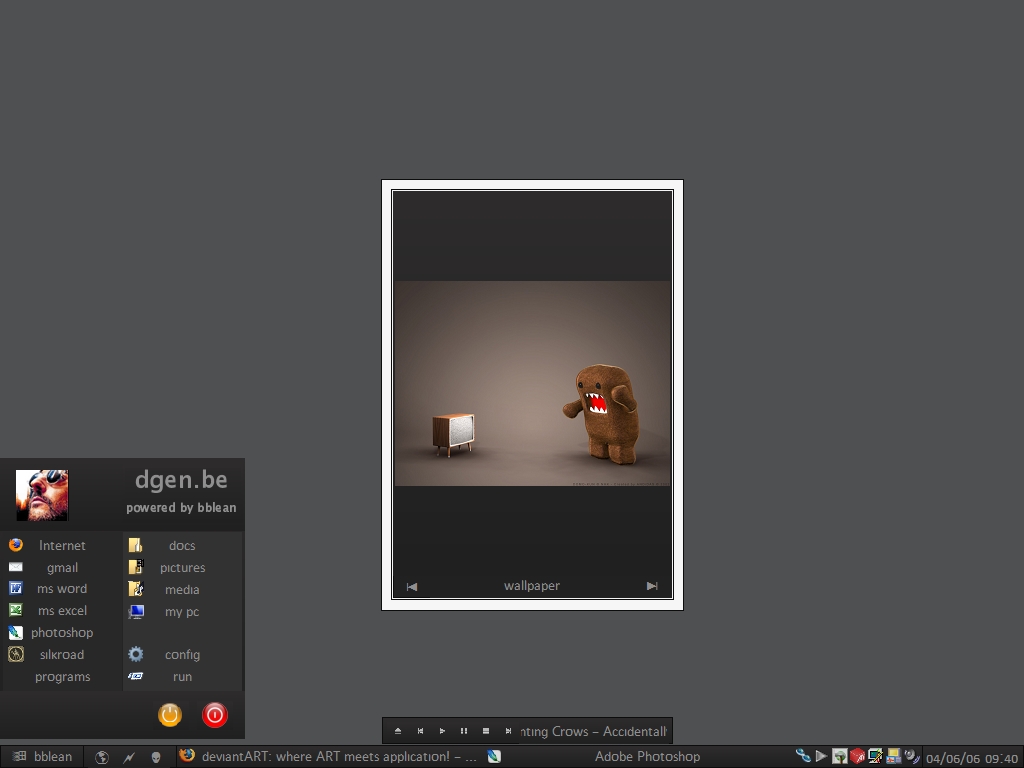Viewport: 1024px width, 768px height.
Task: Skip to previous track in the player
Action: tap(420, 731)
